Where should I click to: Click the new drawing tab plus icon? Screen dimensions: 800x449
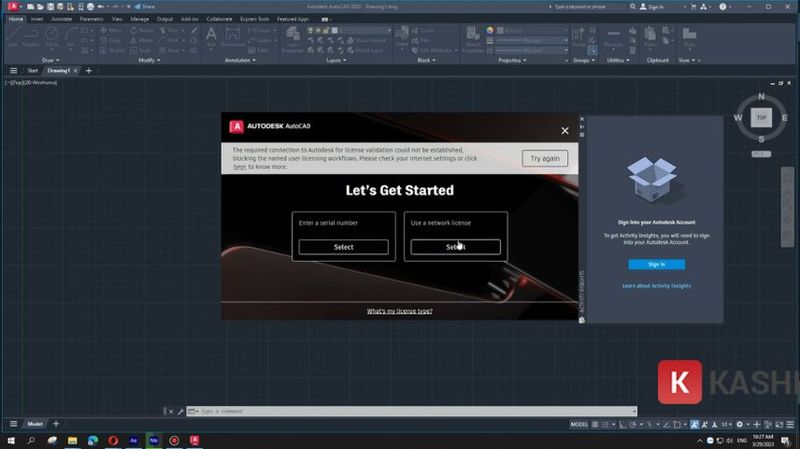(x=89, y=71)
